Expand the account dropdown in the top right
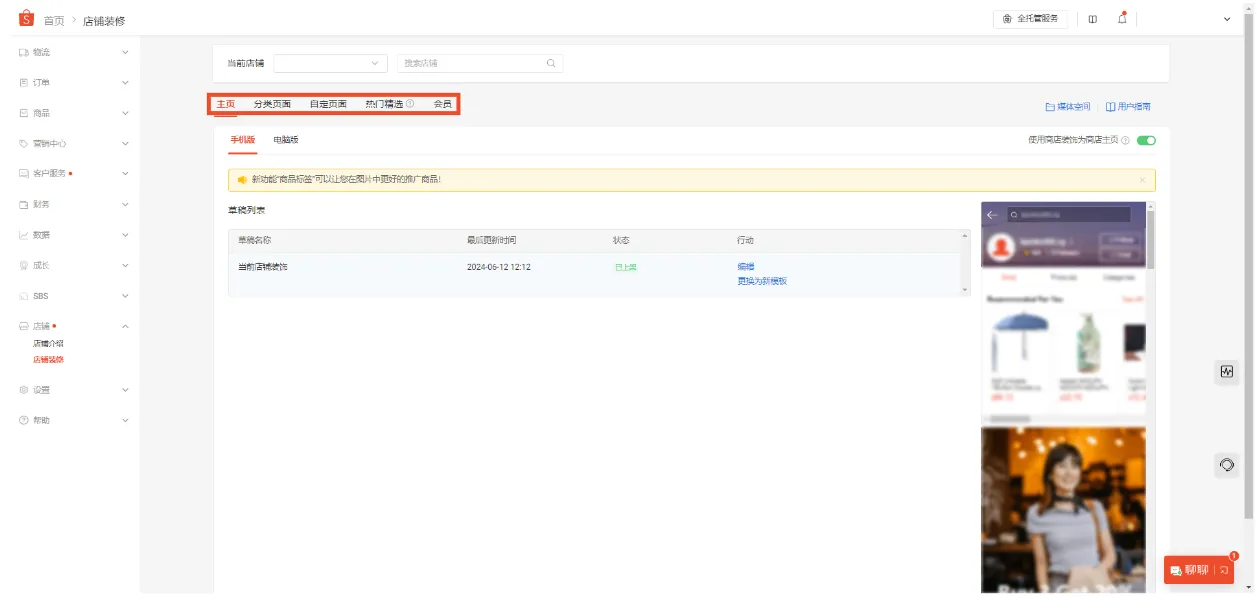The width and height of the screenshot is (1258, 596). [x=1227, y=19]
